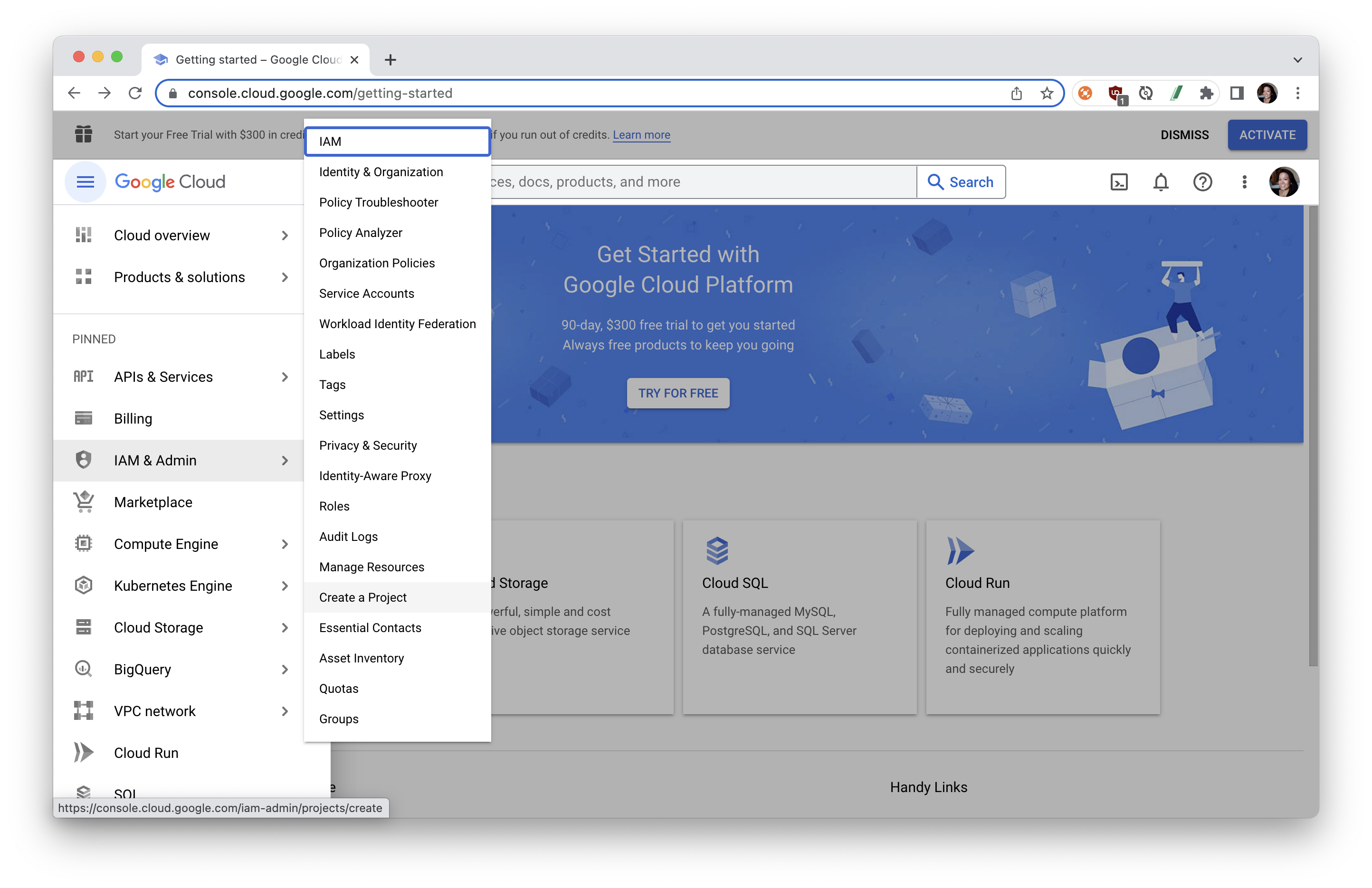Click the Products & solutions grid icon

[x=84, y=277]
